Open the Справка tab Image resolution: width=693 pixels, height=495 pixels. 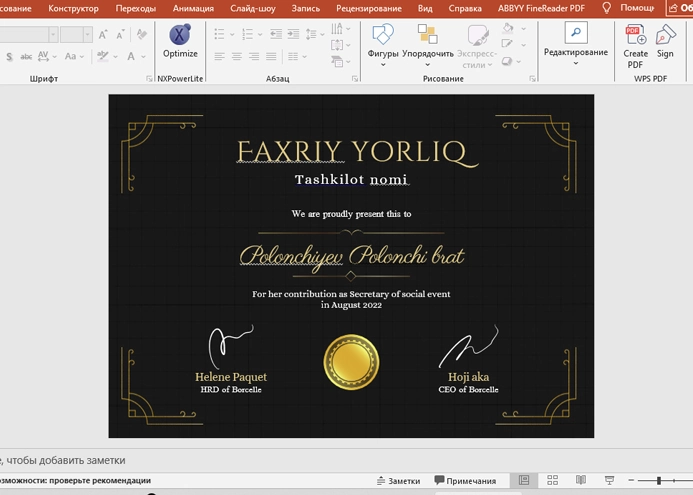[x=465, y=8]
